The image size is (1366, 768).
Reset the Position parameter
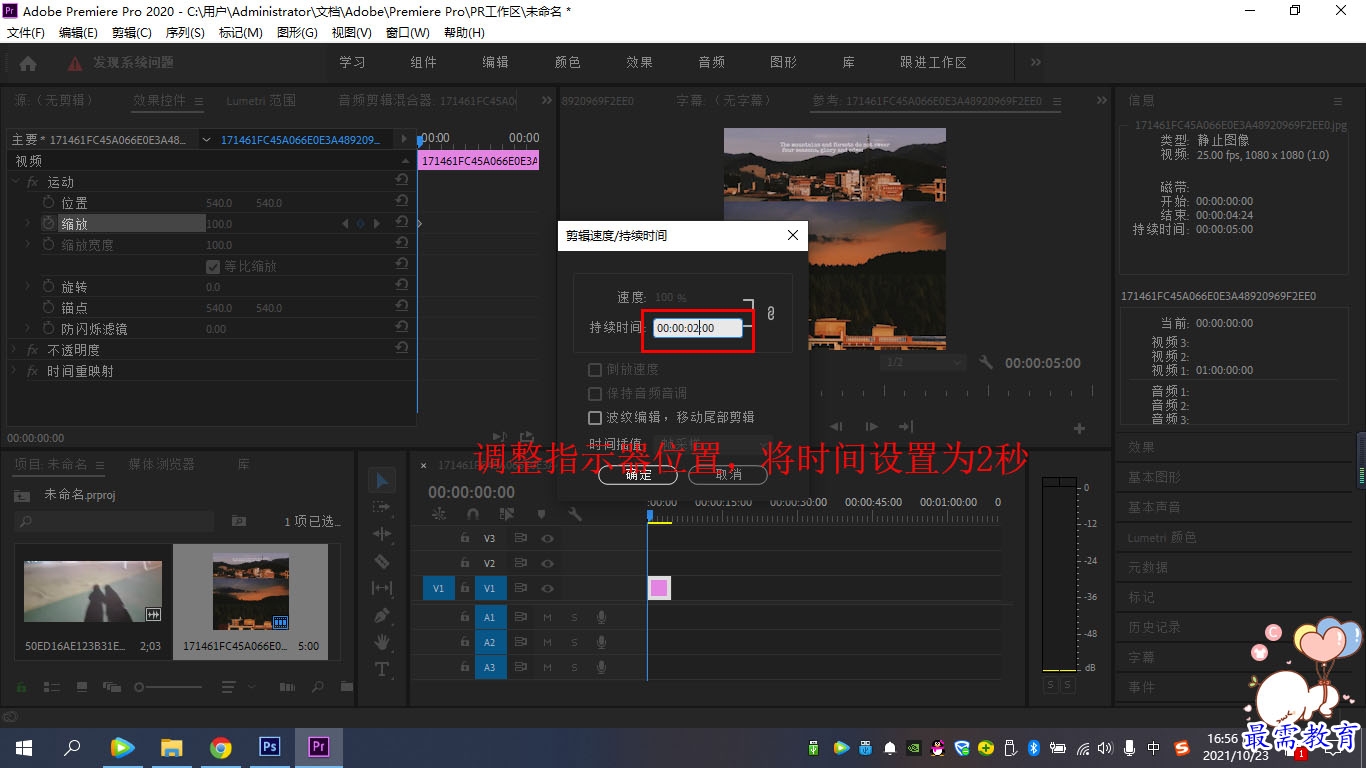pyautogui.click(x=401, y=203)
